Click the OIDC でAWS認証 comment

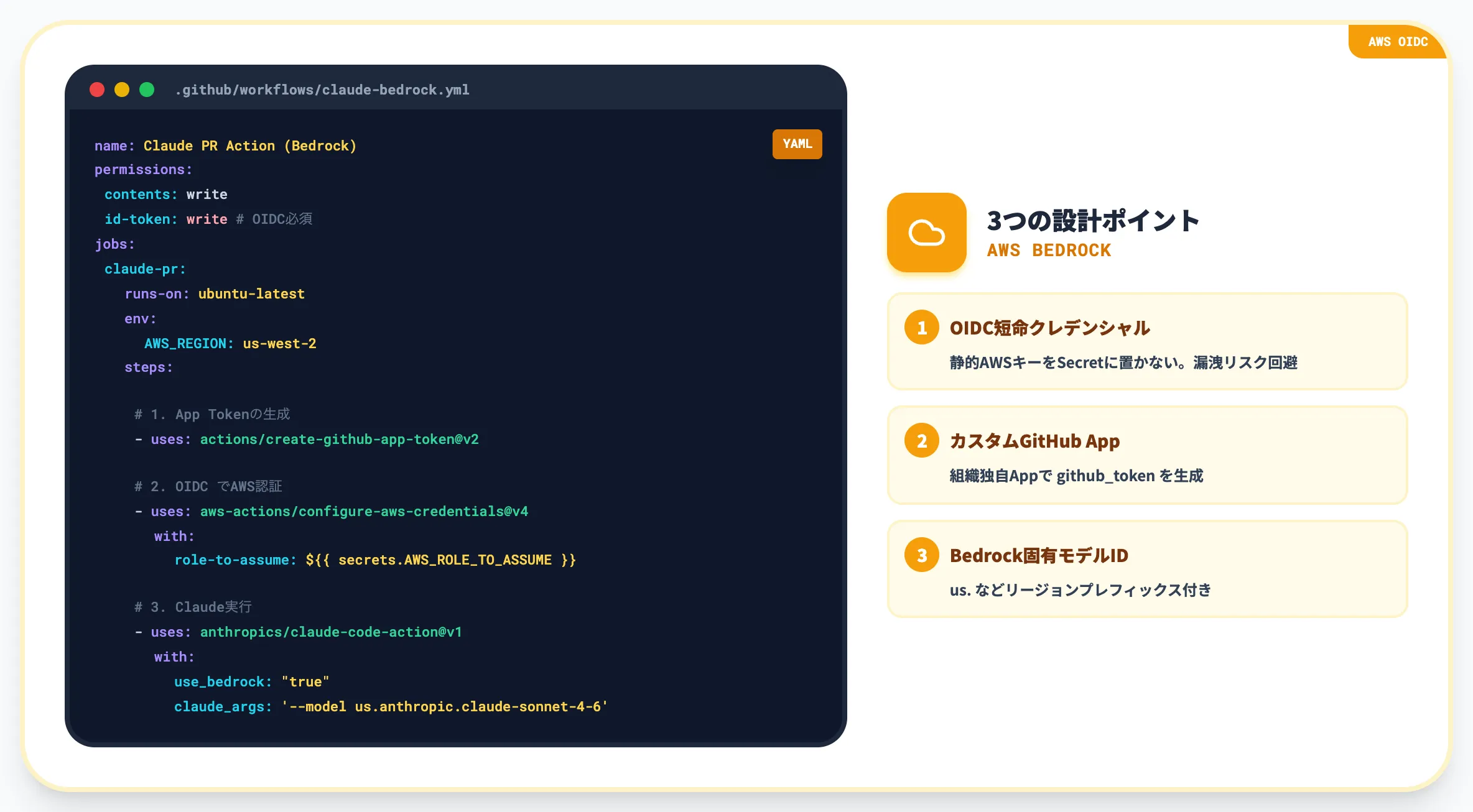[x=208, y=486]
